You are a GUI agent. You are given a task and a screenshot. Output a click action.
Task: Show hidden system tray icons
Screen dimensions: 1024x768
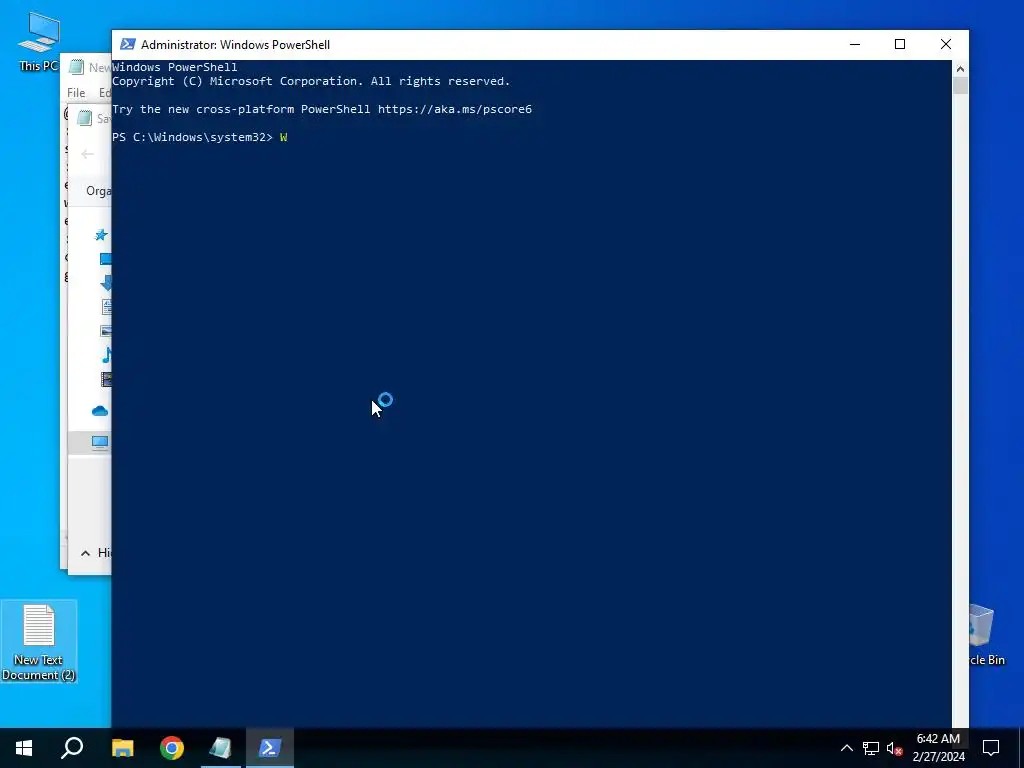pyautogui.click(x=846, y=748)
